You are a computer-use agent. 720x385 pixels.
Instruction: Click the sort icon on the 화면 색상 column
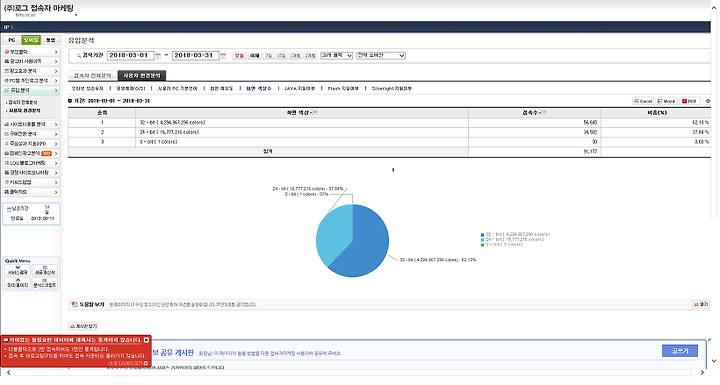point(315,113)
